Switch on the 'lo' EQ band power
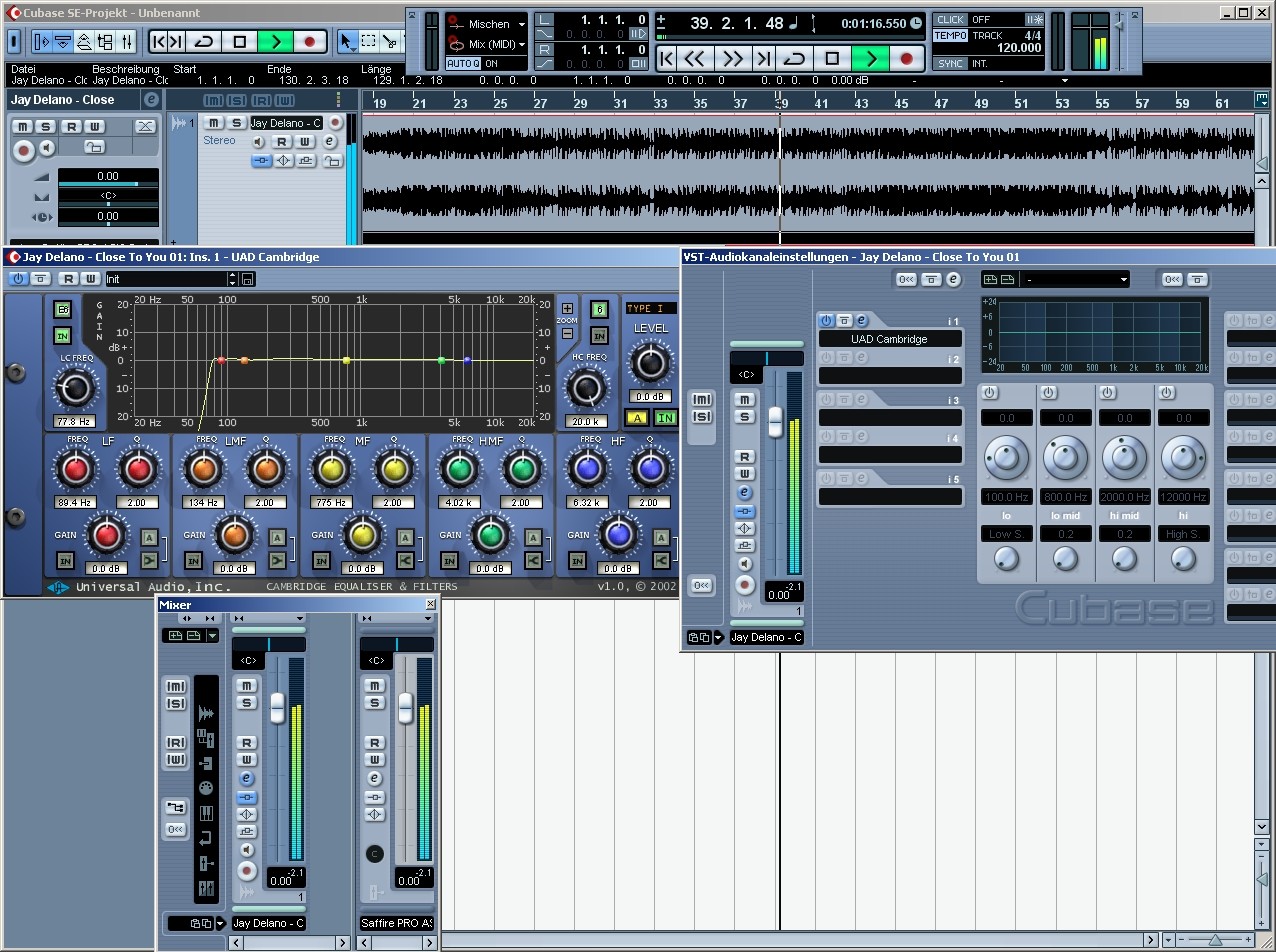The image size is (1276, 952). [989, 393]
